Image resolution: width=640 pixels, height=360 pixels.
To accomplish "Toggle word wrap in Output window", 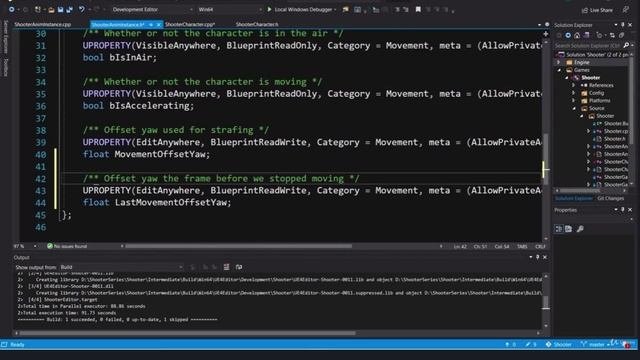I will coord(239,267).
